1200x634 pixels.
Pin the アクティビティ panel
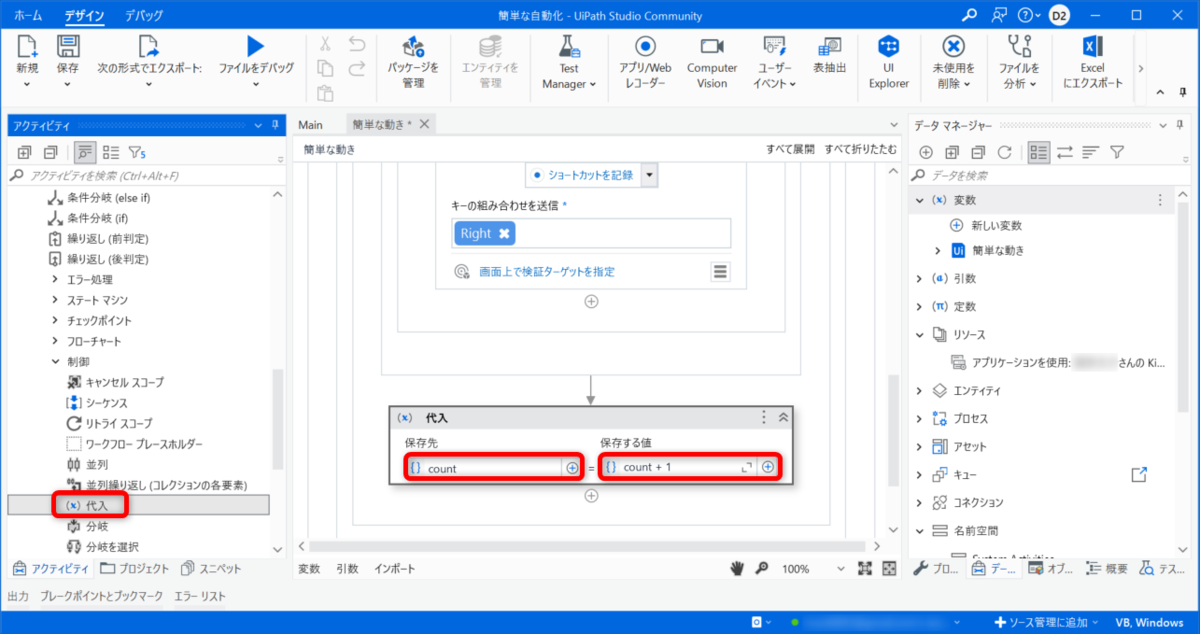tap(274, 124)
